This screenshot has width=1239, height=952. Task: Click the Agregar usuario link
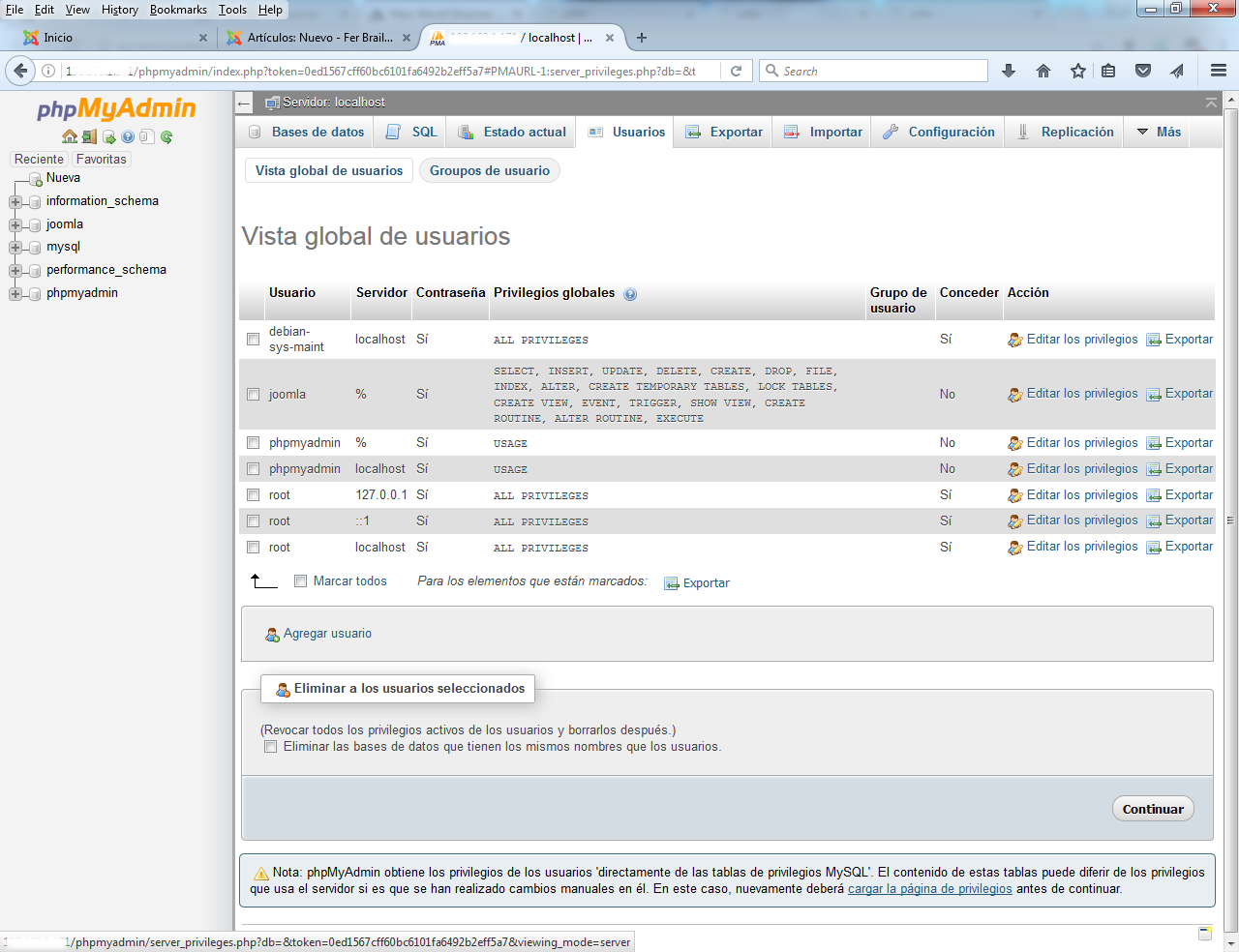327,634
